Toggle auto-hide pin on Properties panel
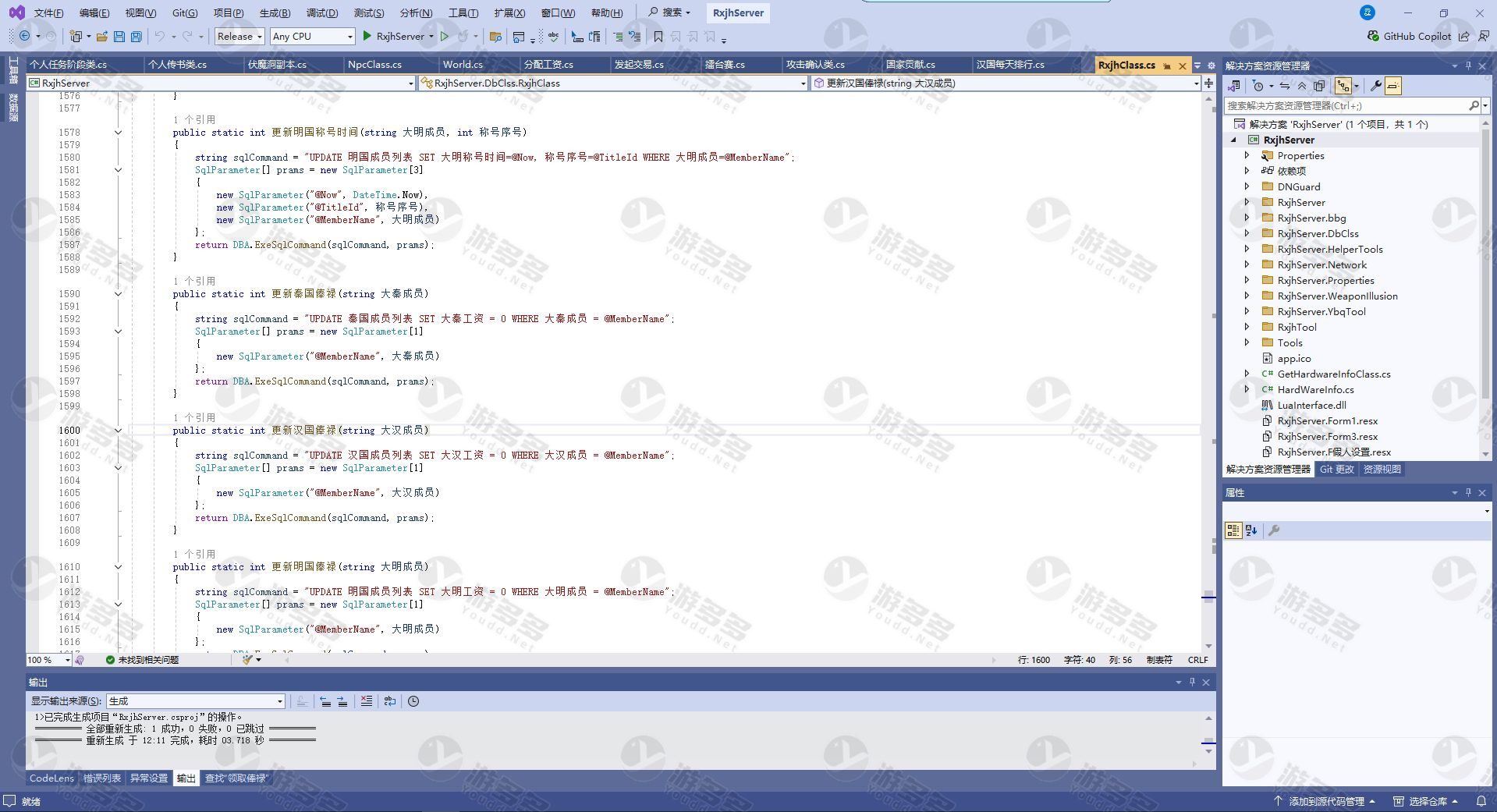1497x812 pixels. click(1468, 492)
